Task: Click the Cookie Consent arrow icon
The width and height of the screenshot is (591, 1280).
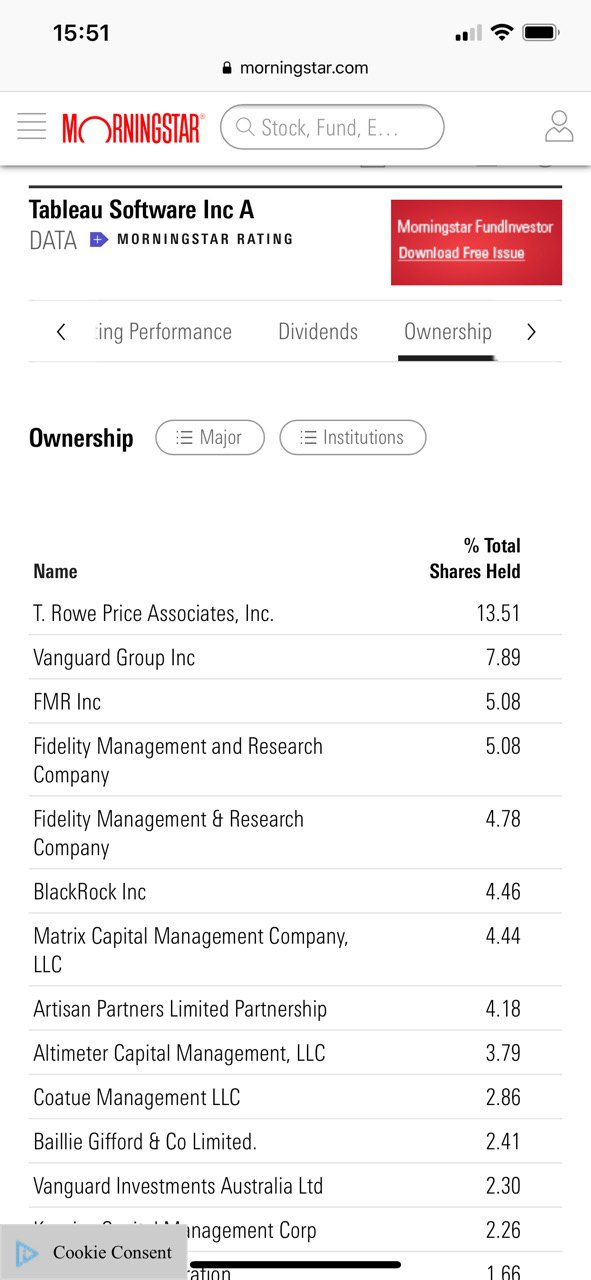Action: (27, 1253)
